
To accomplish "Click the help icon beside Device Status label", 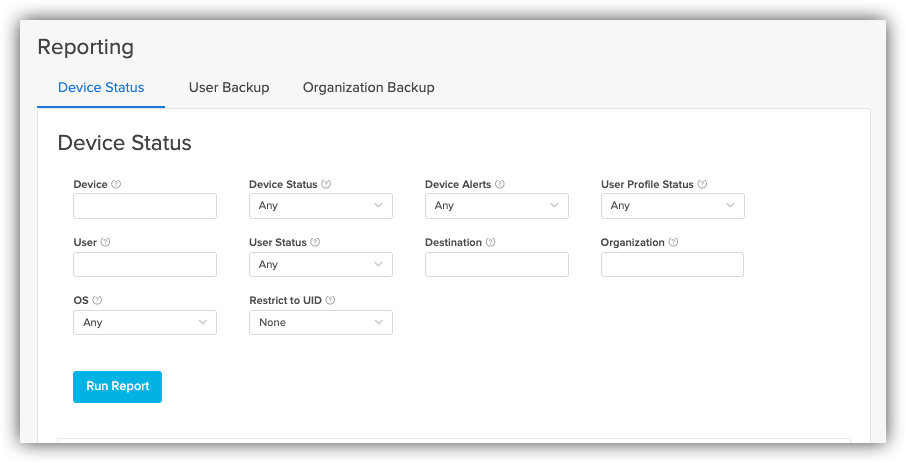I will pos(326,184).
